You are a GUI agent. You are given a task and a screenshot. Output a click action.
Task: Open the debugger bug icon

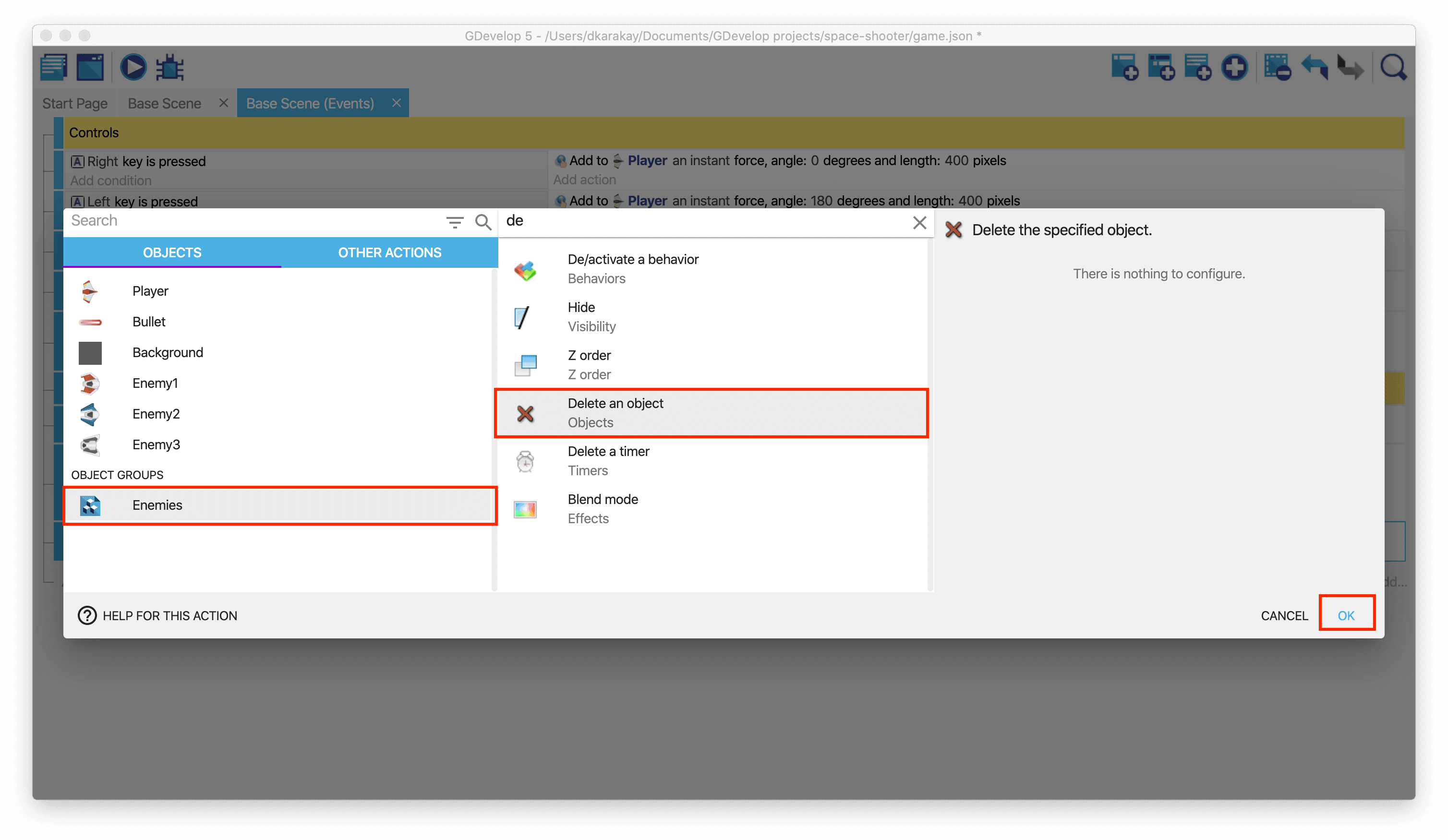point(170,67)
